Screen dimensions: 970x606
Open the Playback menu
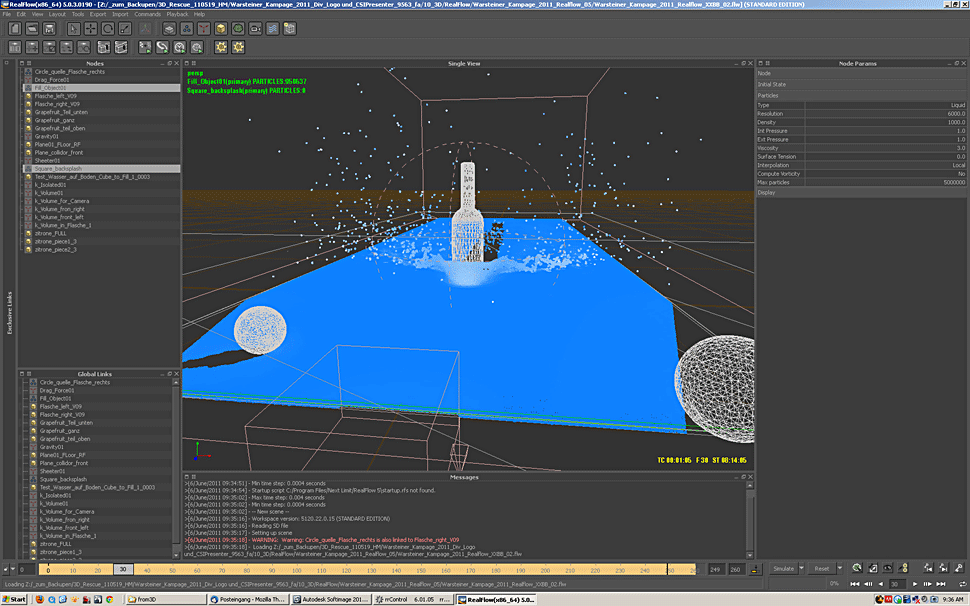click(x=177, y=14)
